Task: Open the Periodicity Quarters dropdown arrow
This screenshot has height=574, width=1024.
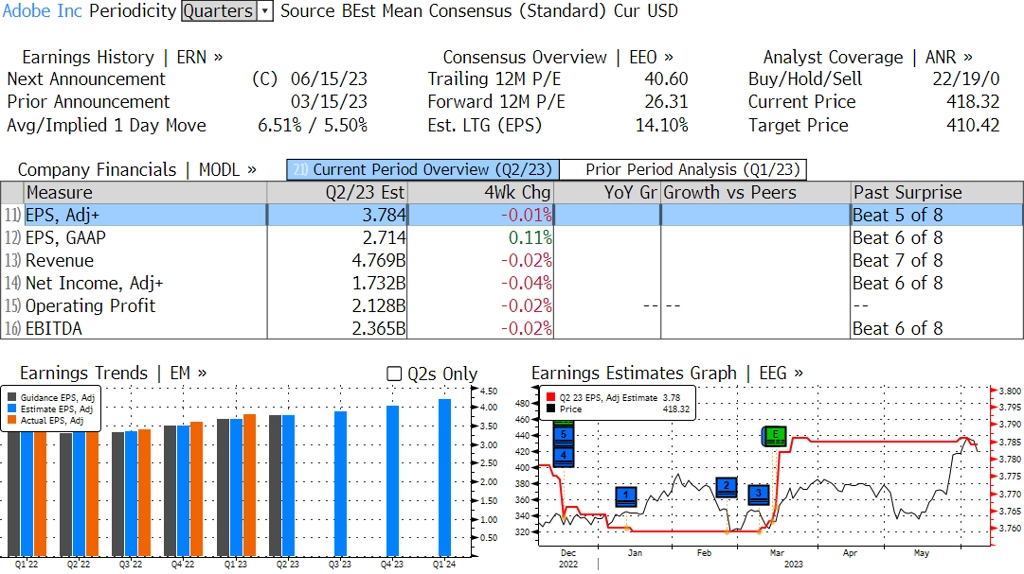Action: (265, 11)
